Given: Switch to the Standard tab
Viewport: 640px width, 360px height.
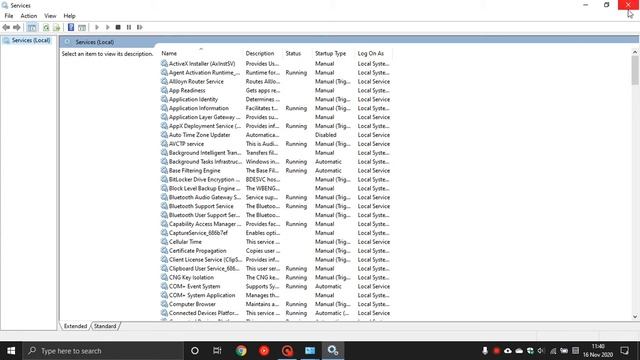Looking at the screenshot, I should click(105, 326).
